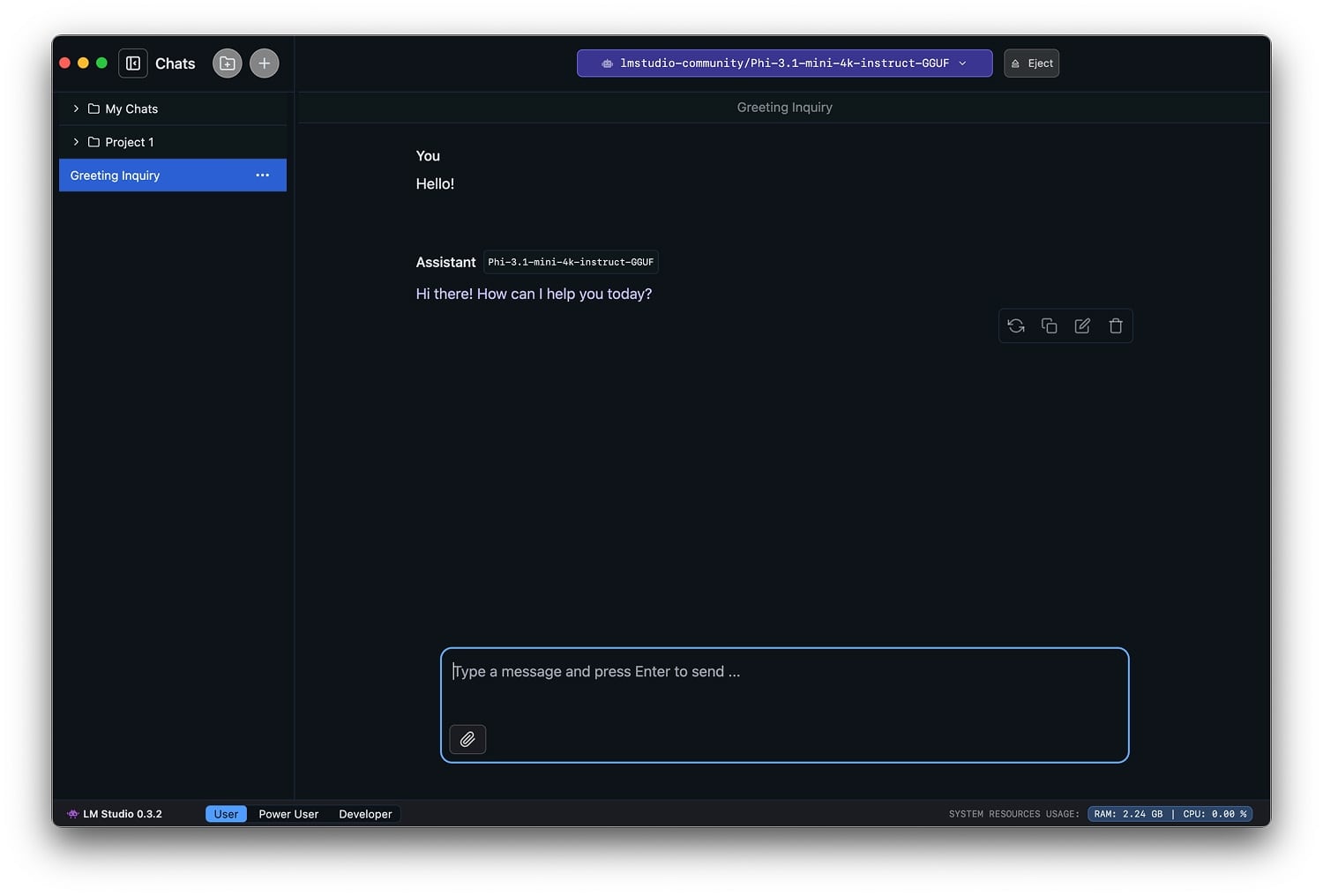1323x896 pixels.
Task: Open Greeting Inquiry chat options menu
Action: [x=262, y=175]
